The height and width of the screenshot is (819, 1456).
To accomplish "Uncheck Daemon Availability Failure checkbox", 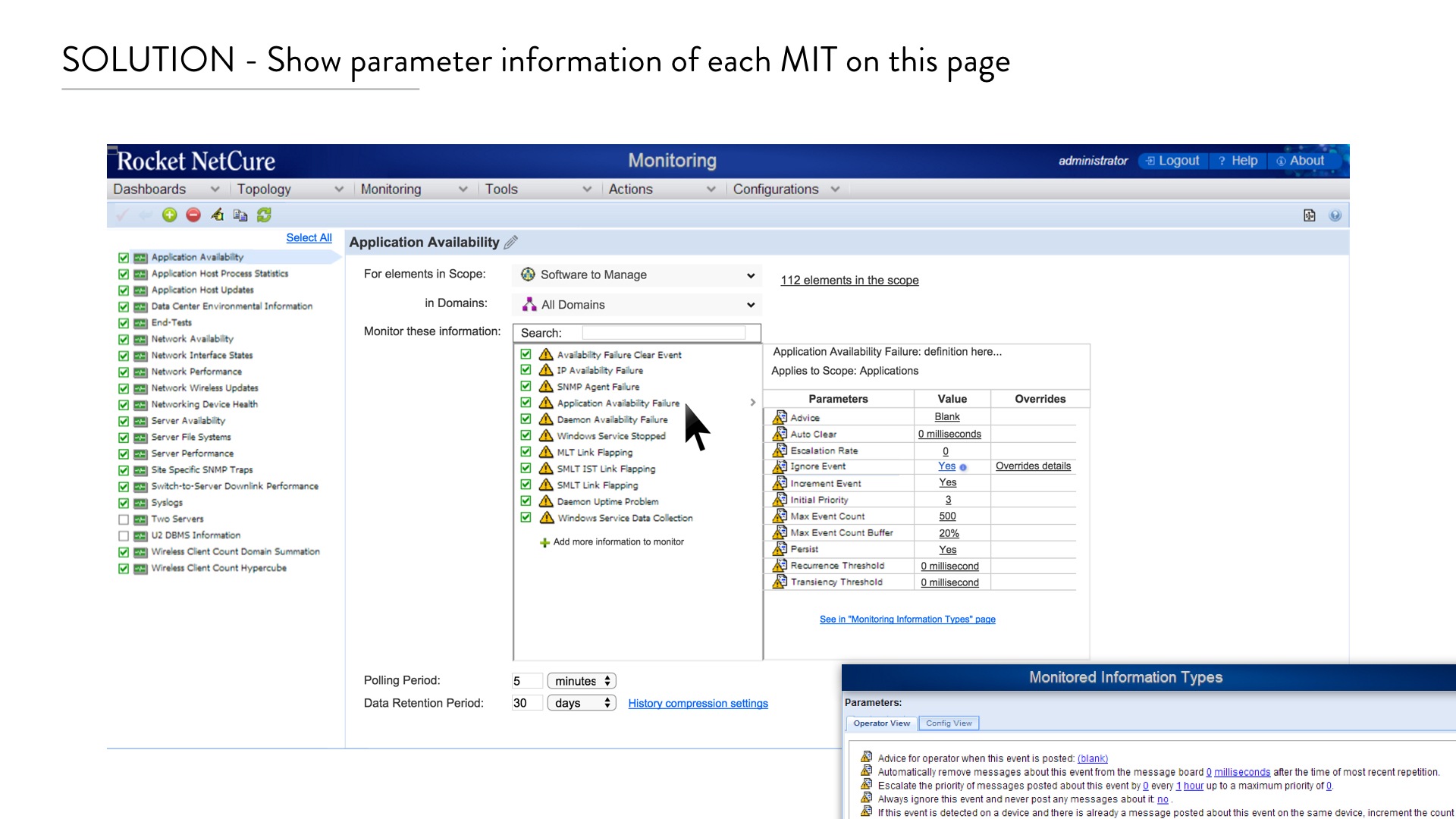I will [x=526, y=419].
